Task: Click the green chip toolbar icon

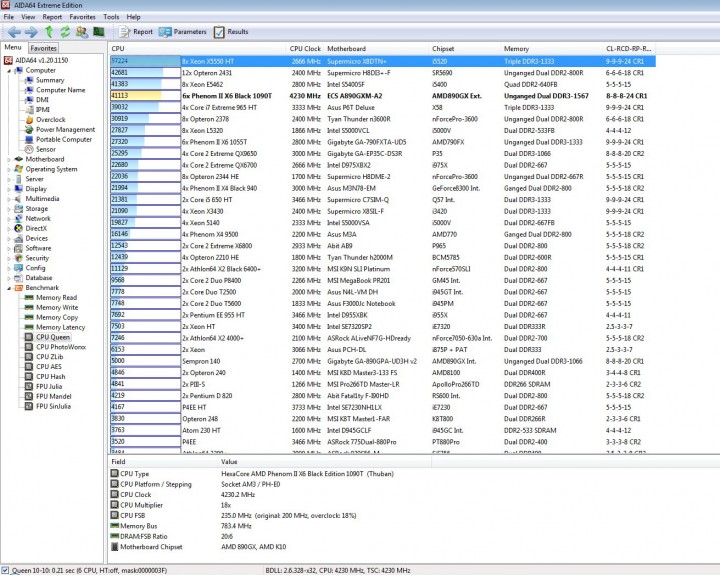Action: click(x=99, y=32)
